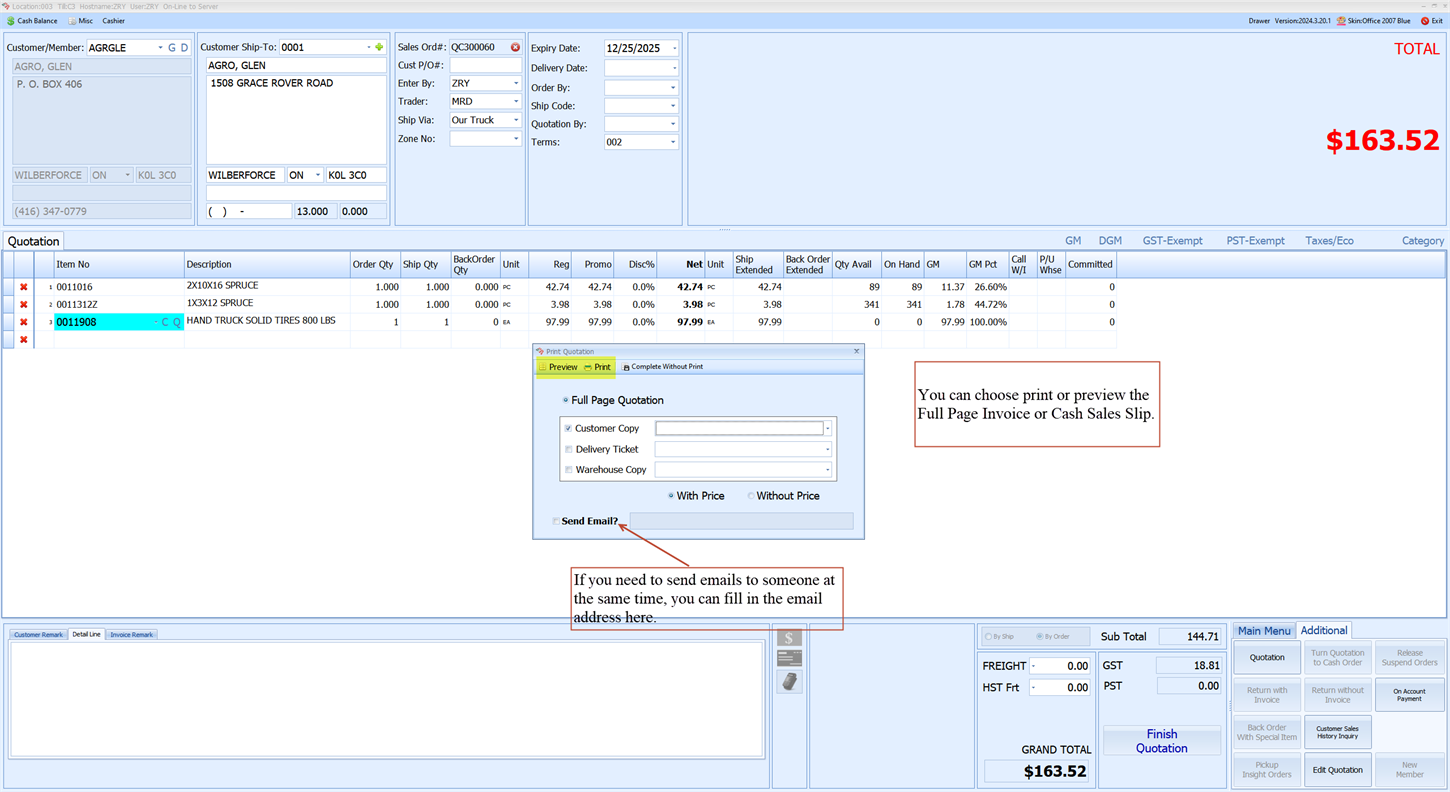Click the green plus icon beside Customer Ship-To
The width and height of the screenshot is (1450, 792).
(379, 47)
